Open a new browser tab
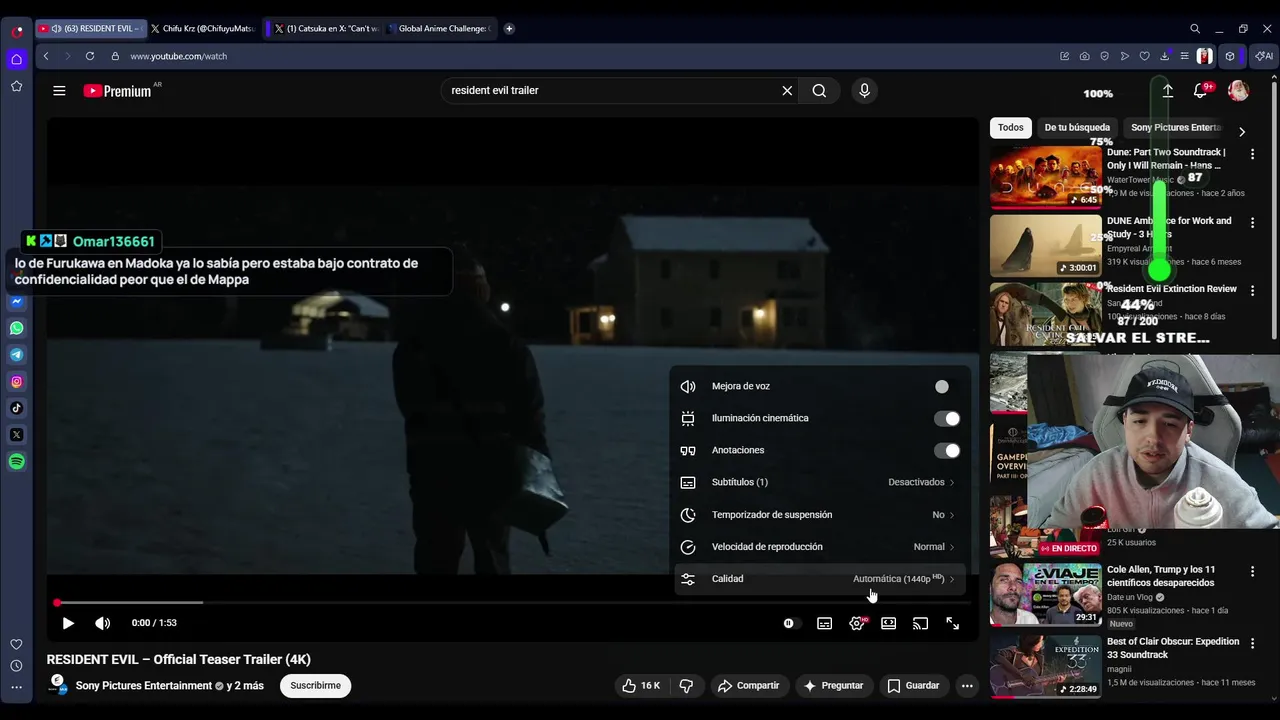1280x720 pixels. pyautogui.click(x=509, y=29)
